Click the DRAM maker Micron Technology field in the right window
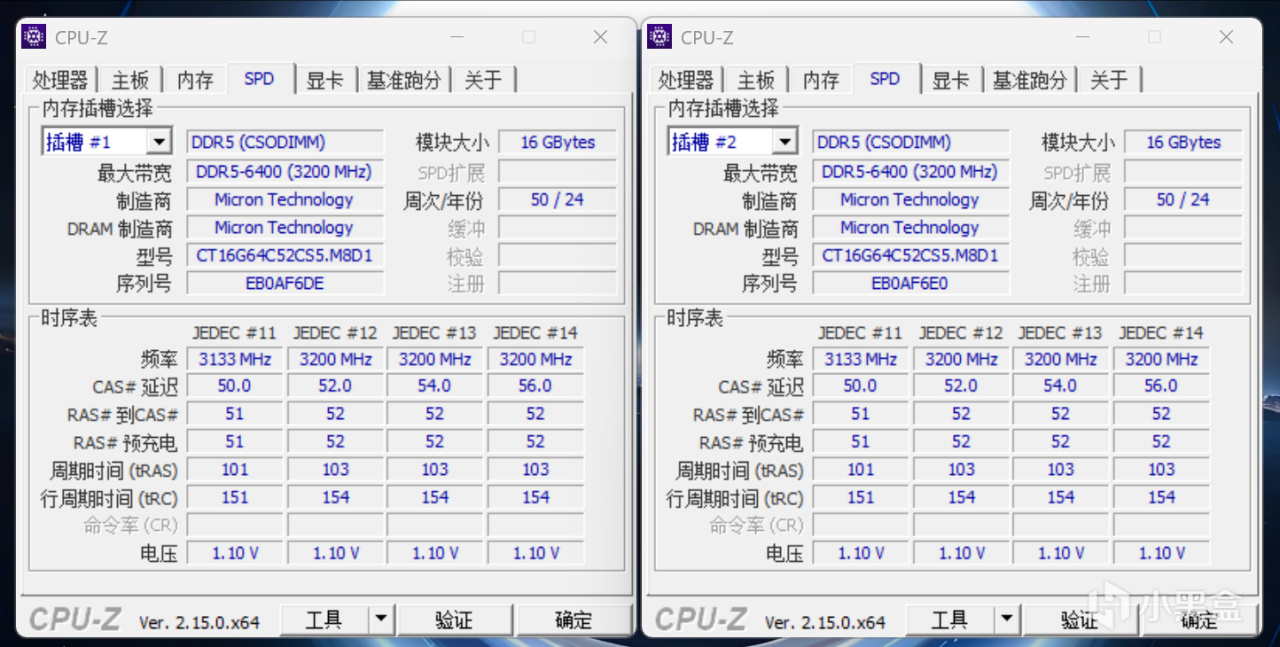Viewport: 1280px width, 647px height. click(x=911, y=227)
